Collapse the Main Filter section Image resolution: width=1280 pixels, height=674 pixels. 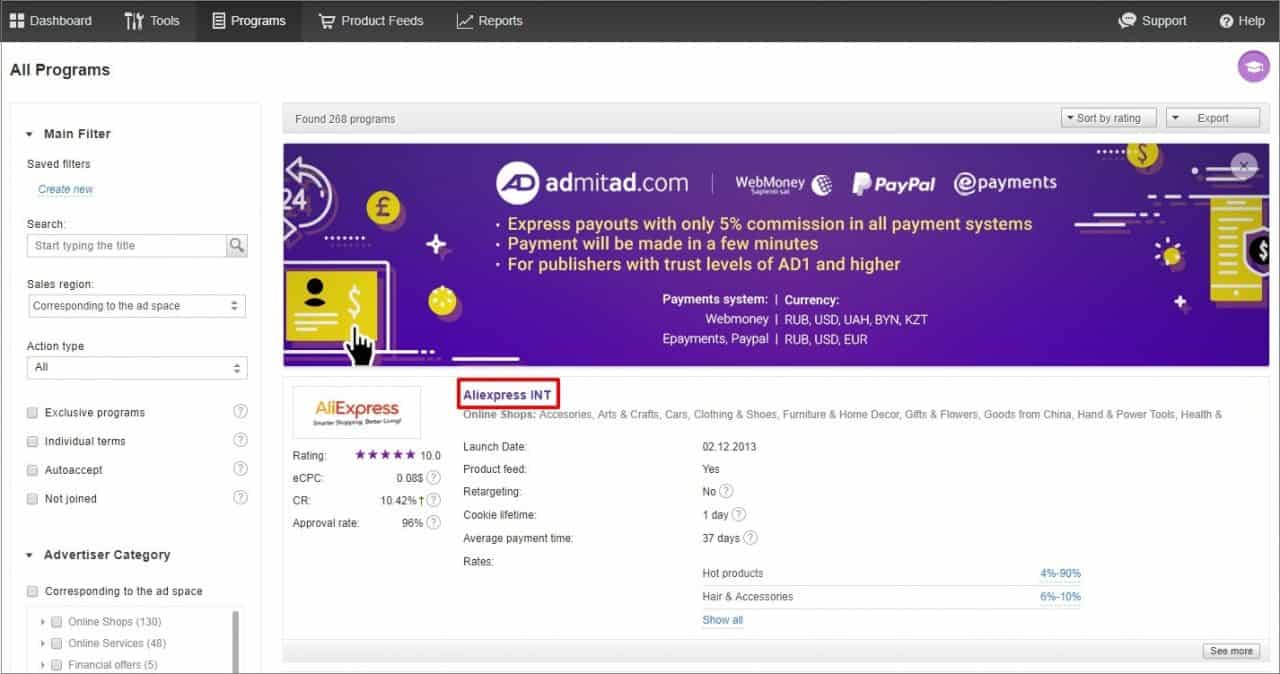29,134
